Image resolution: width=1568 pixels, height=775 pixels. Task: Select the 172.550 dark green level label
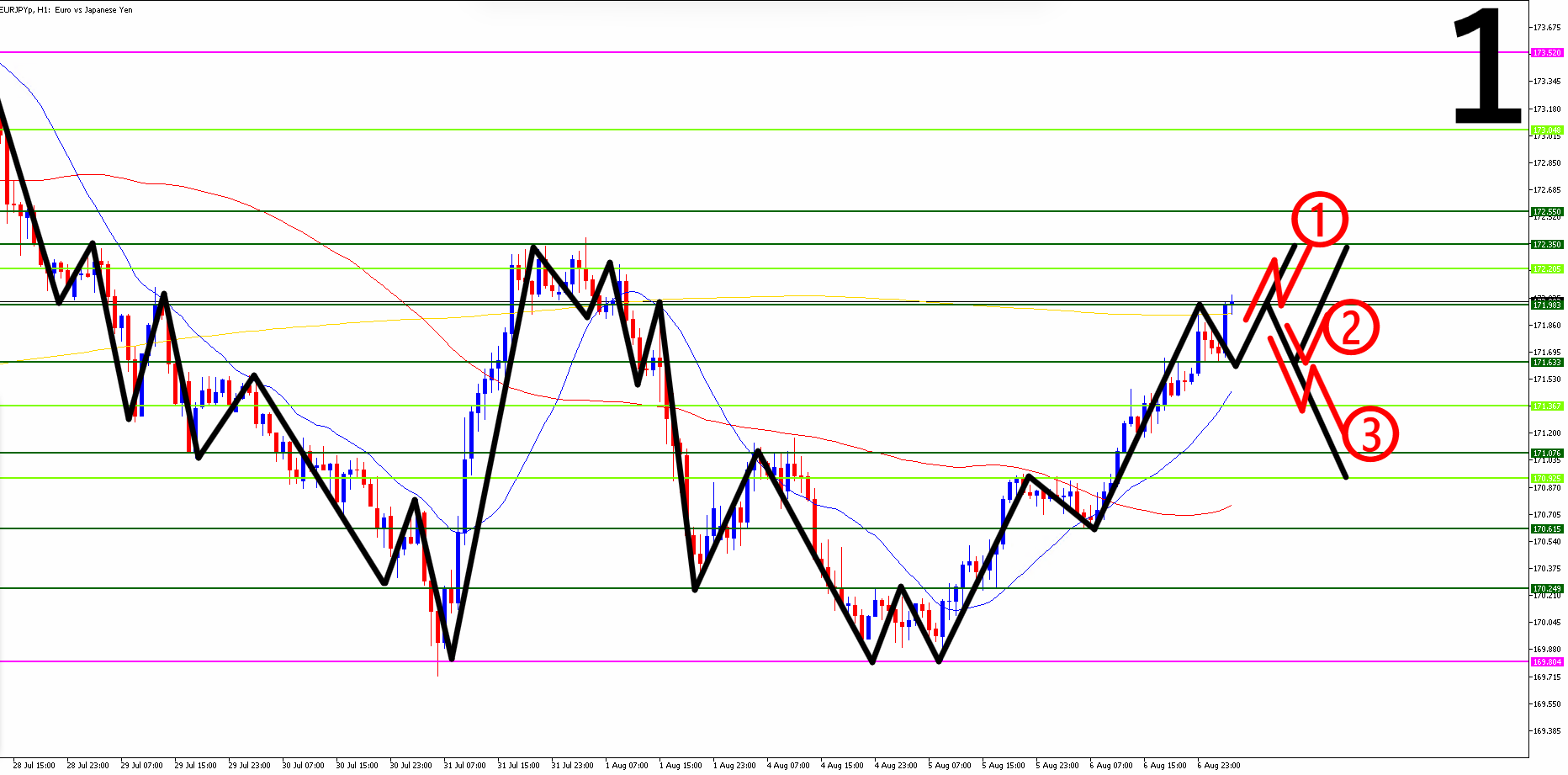1546,212
